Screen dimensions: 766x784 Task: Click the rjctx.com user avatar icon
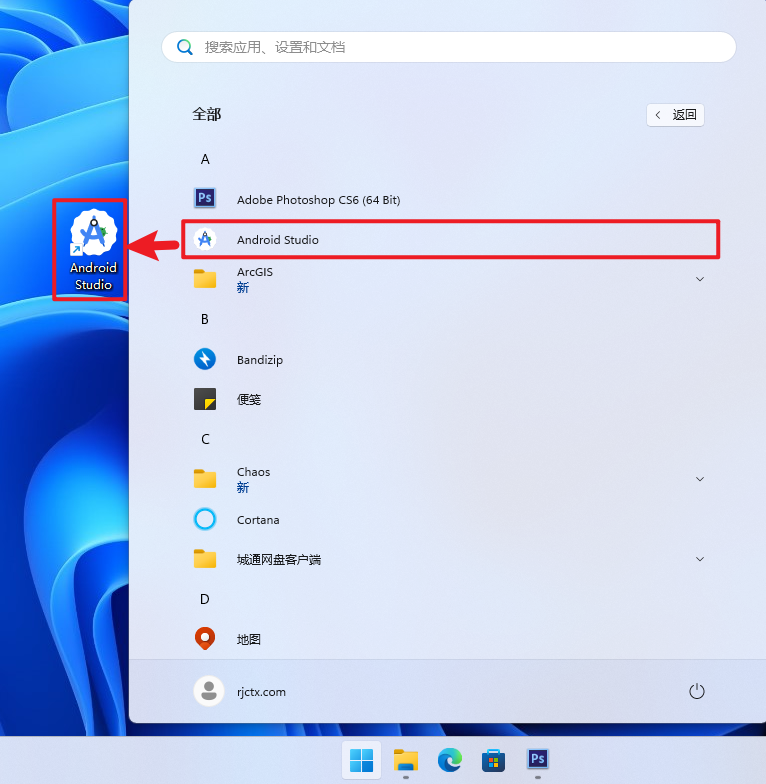point(208,692)
